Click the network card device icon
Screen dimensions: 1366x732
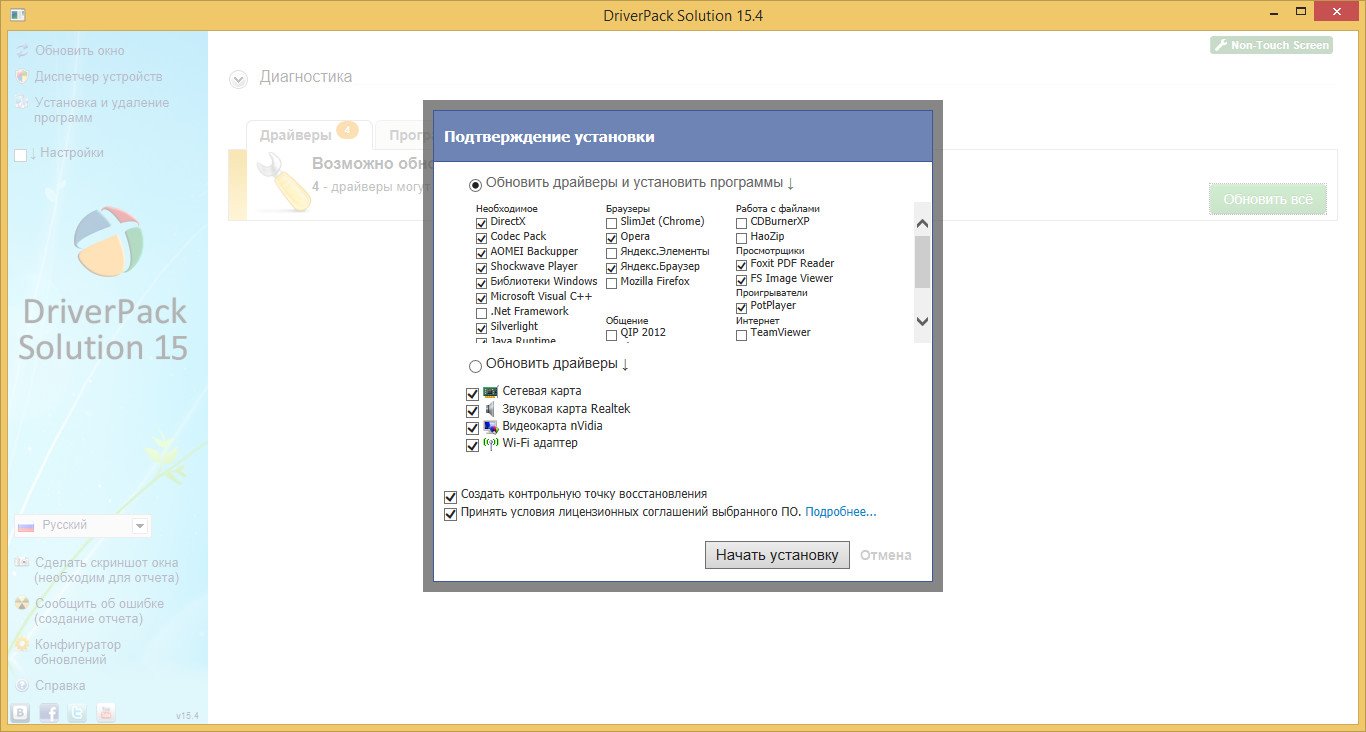pyautogui.click(x=490, y=392)
